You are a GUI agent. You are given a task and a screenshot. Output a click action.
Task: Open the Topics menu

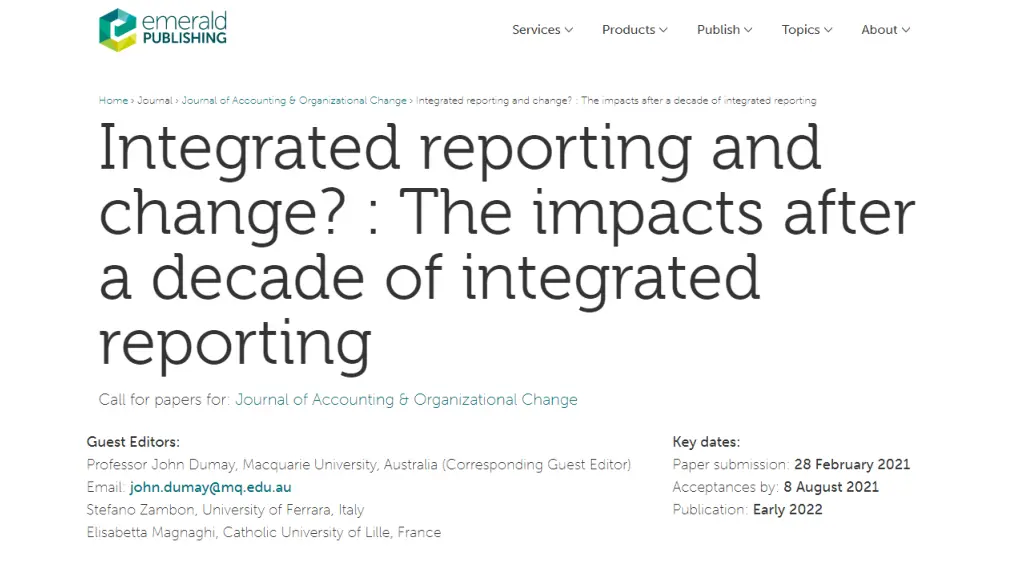click(807, 30)
